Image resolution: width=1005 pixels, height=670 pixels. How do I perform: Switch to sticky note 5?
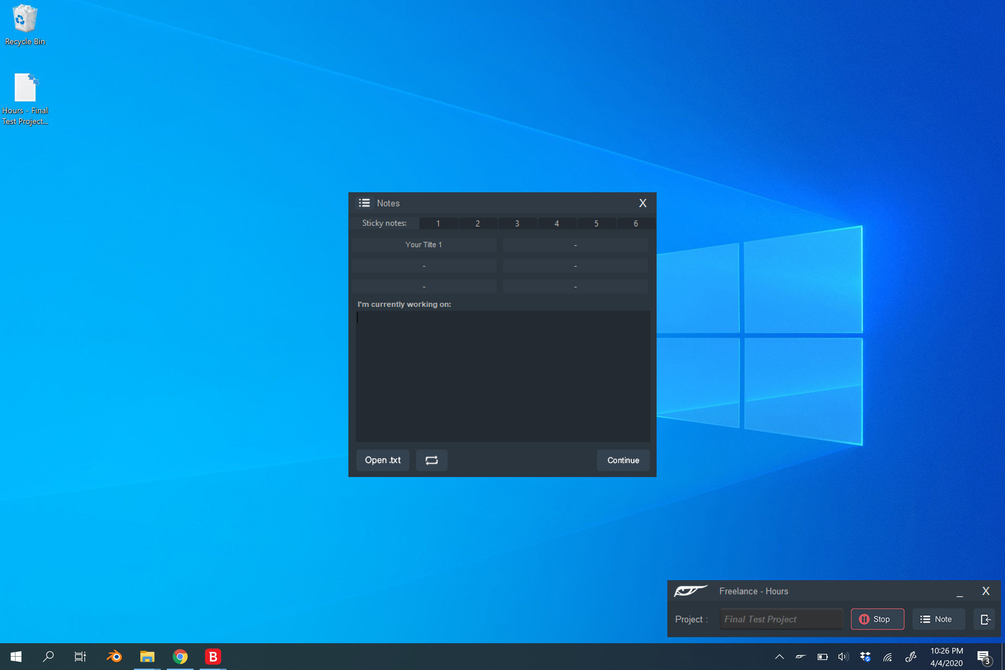596,223
